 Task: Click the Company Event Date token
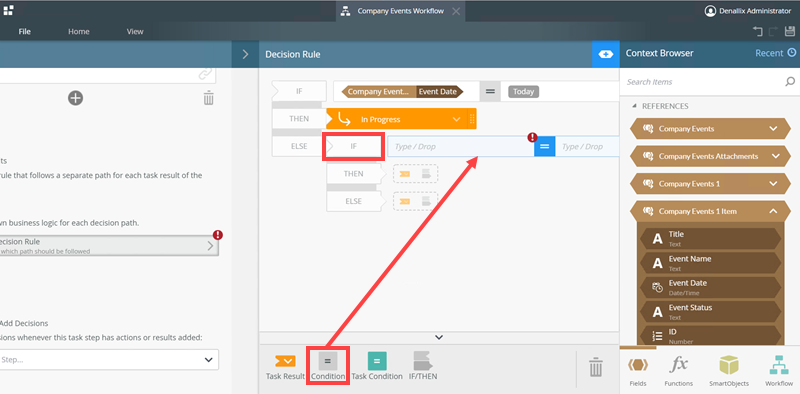pyautogui.click(x=402, y=92)
